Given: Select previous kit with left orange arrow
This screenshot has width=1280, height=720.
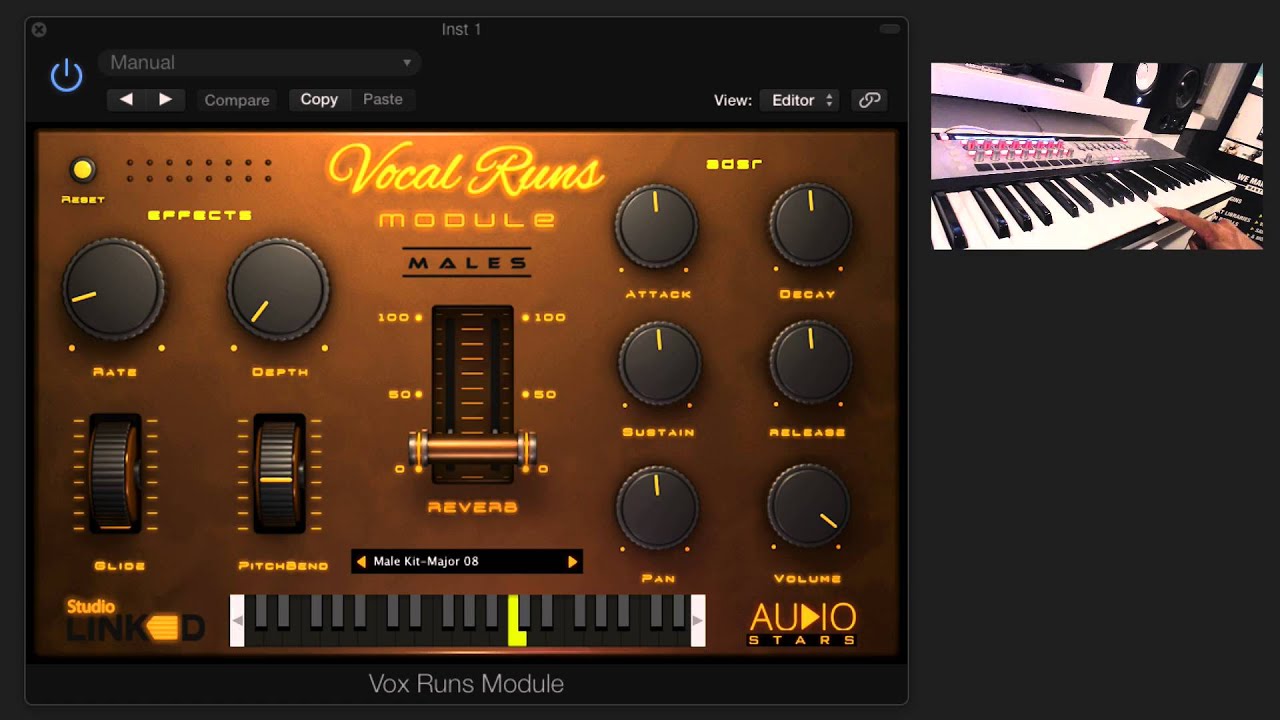Looking at the screenshot, I should click(361, 562).
